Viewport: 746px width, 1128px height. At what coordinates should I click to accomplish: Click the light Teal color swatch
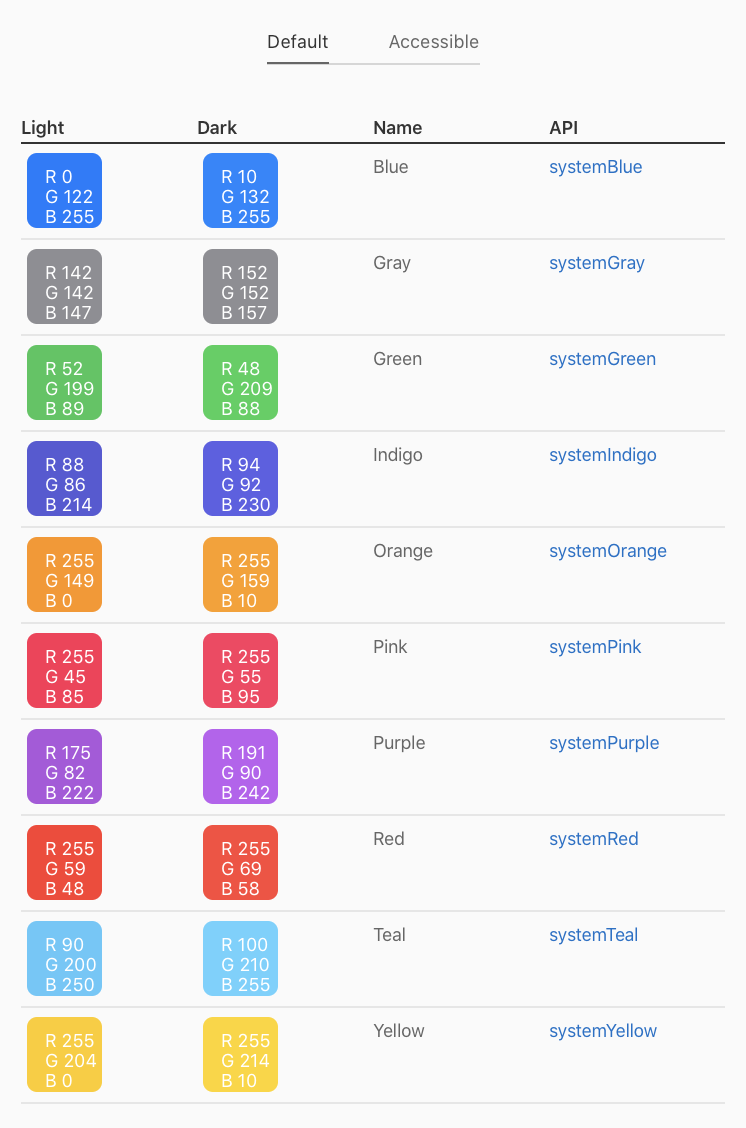click(64, 958)
